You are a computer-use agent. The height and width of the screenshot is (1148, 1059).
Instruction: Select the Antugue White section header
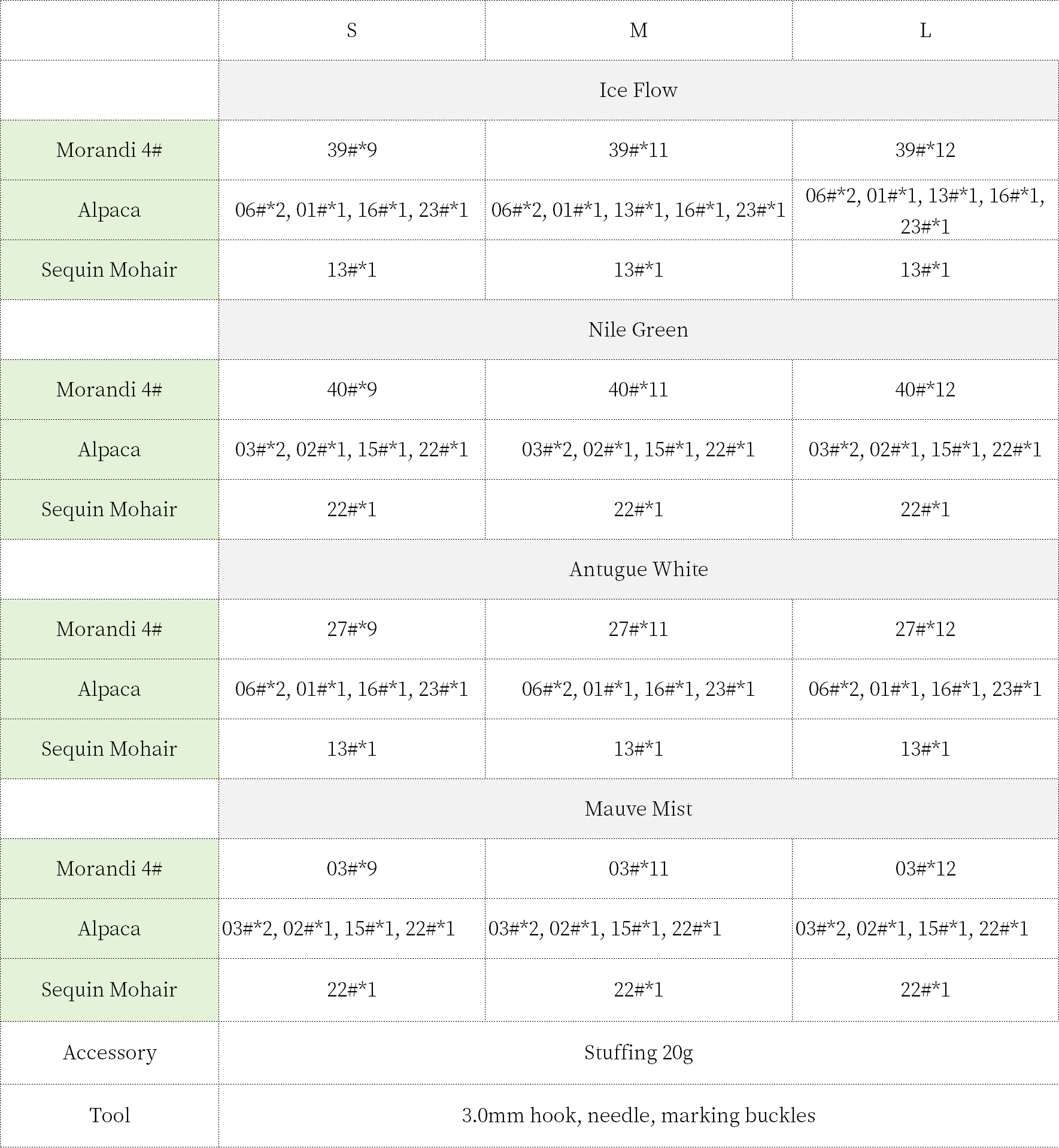[638, 569]
